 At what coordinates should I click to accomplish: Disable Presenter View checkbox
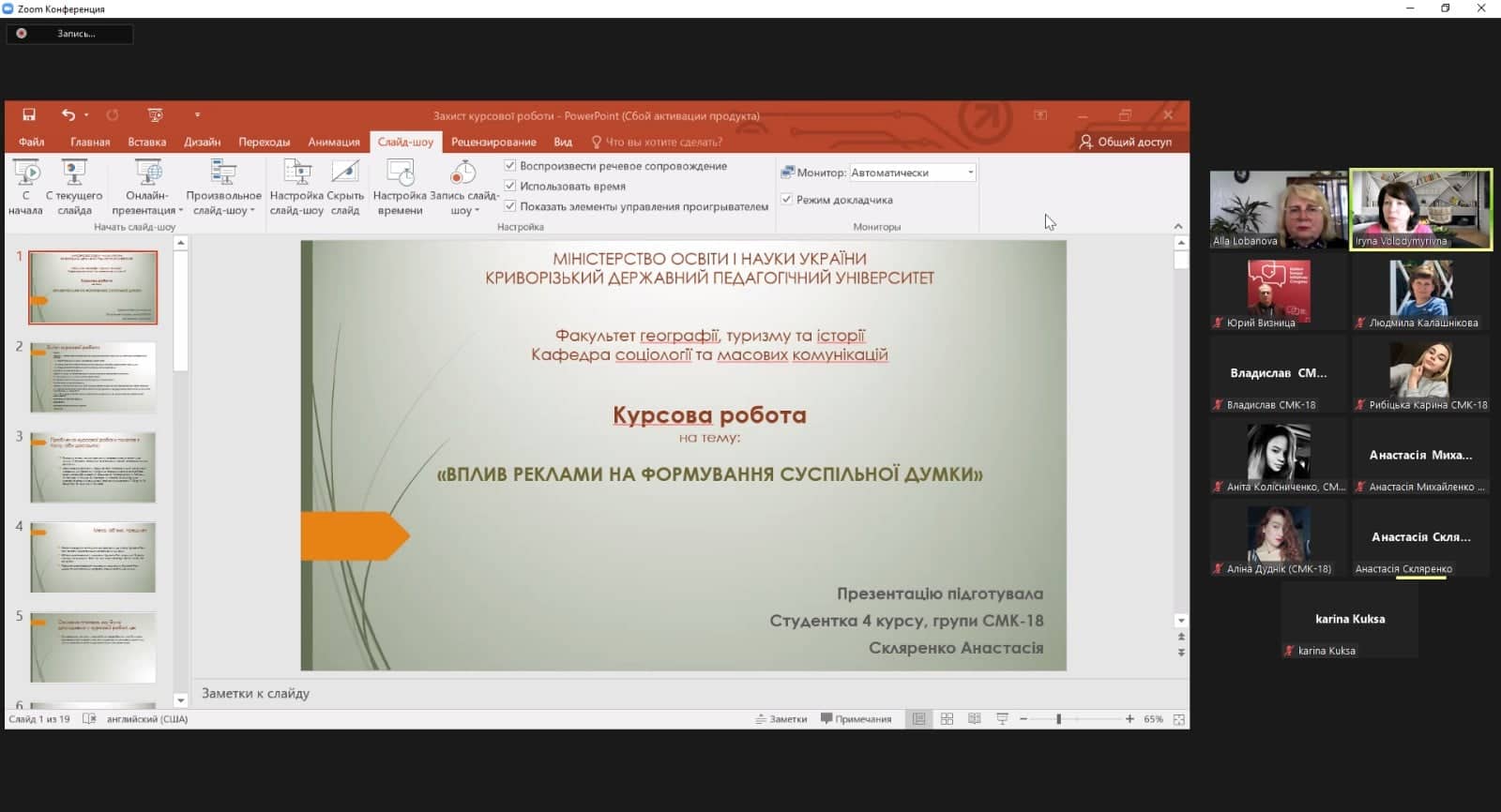787,200
